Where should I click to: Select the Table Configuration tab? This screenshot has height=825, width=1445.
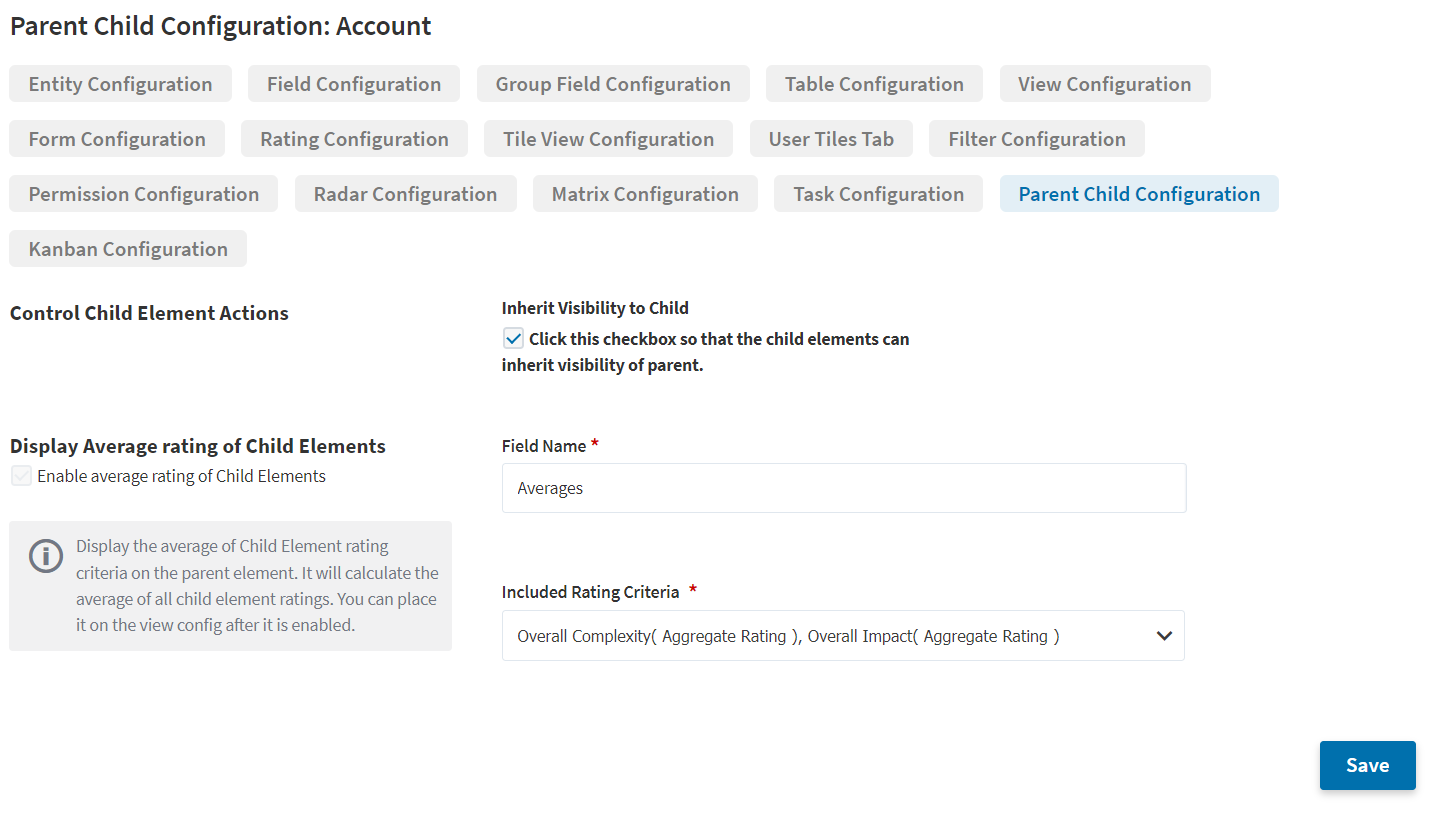pos(873,84)
